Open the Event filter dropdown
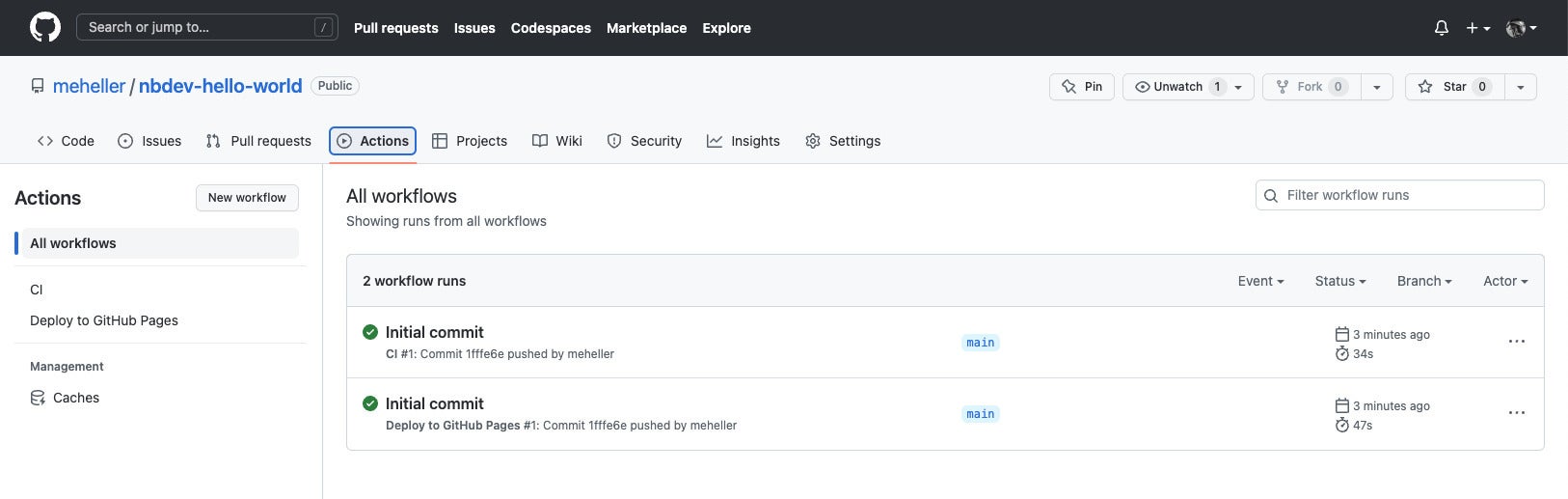Screen dimensions: 1568x499 1260,281
